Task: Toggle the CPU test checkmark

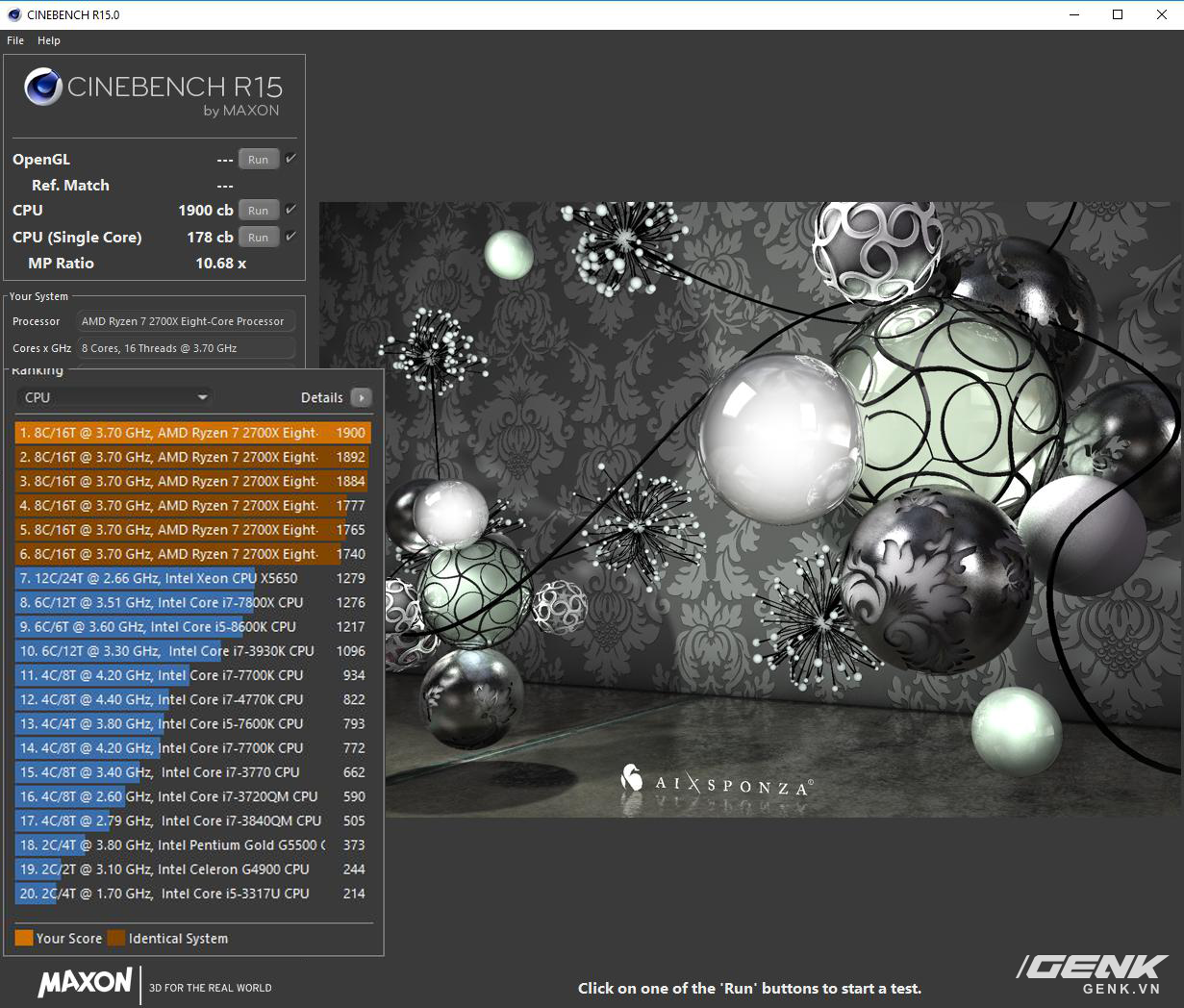Action: (290, 210)
